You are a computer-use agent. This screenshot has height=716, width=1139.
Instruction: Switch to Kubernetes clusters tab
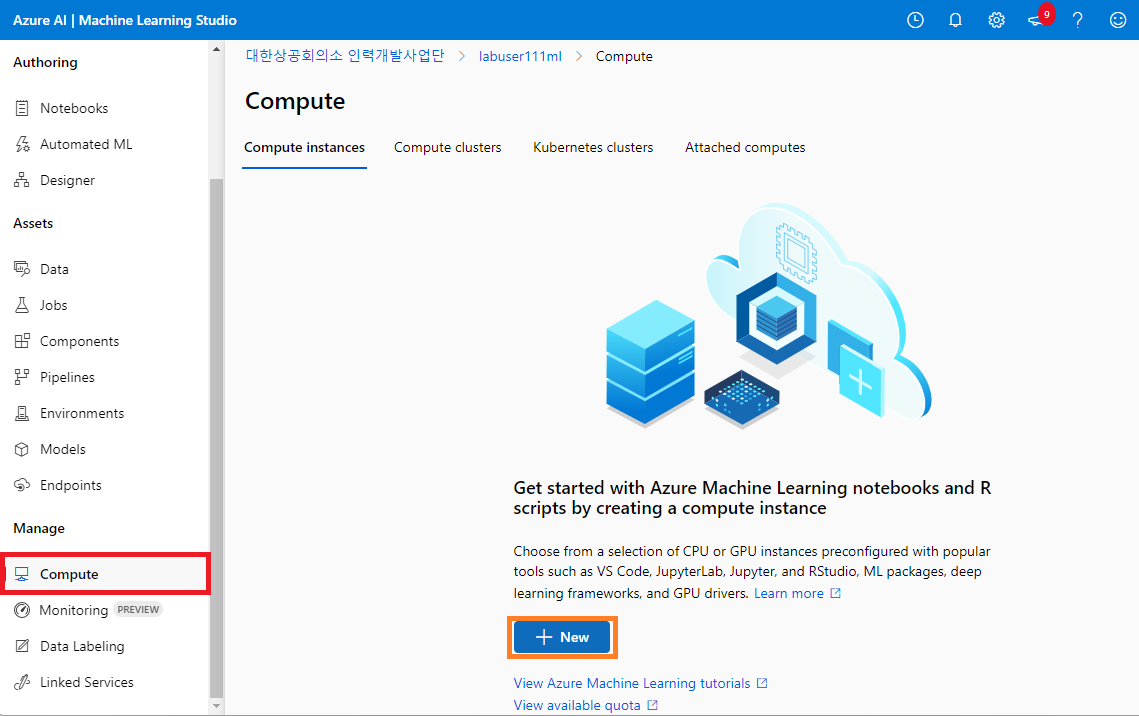tap(593, 147)
